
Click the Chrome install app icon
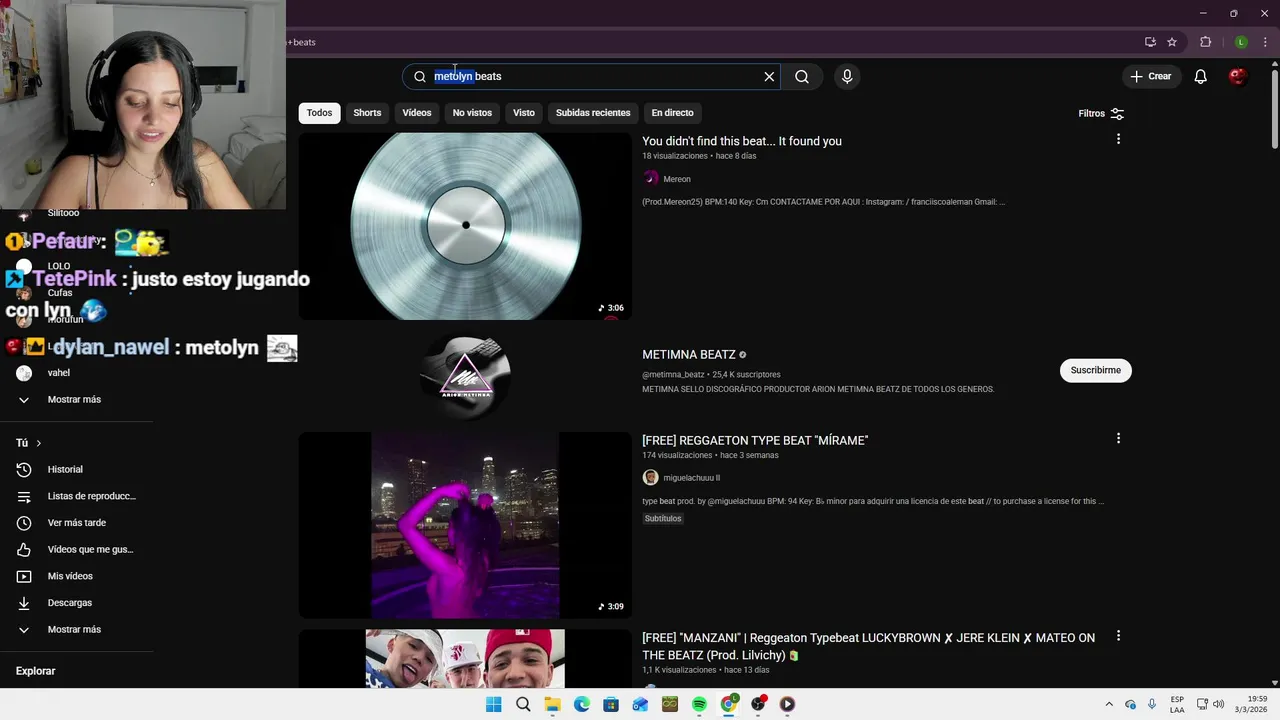[1150, 42]
